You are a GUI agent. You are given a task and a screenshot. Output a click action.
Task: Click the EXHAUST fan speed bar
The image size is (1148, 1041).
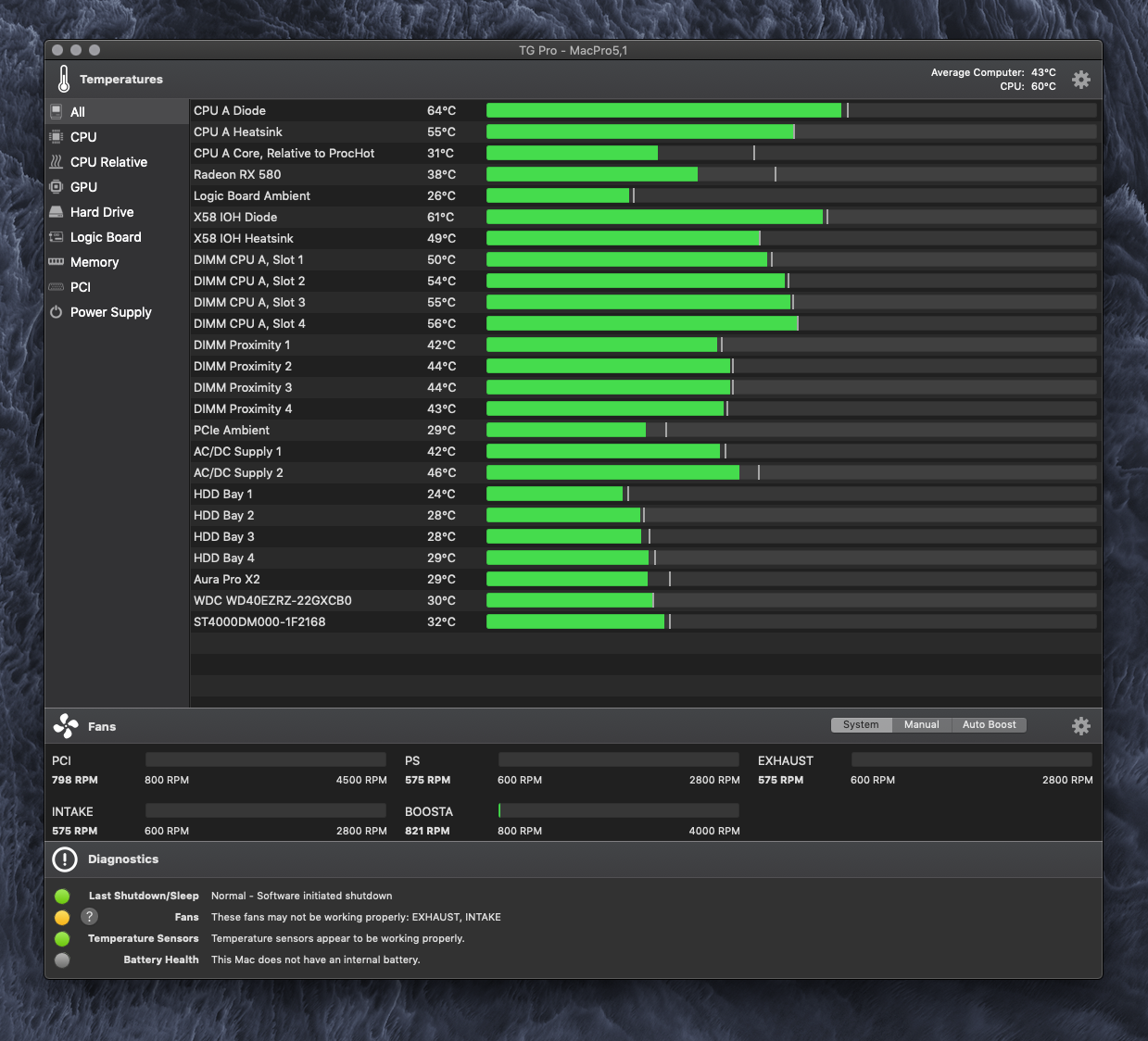[x=972, y=759]
